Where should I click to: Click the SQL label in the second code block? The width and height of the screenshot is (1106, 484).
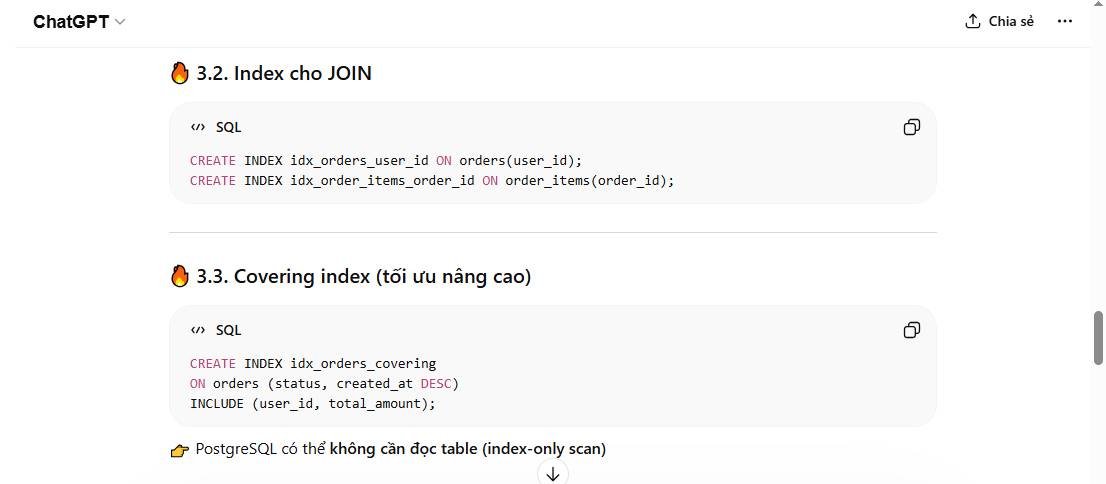click(x=228, y=330)
